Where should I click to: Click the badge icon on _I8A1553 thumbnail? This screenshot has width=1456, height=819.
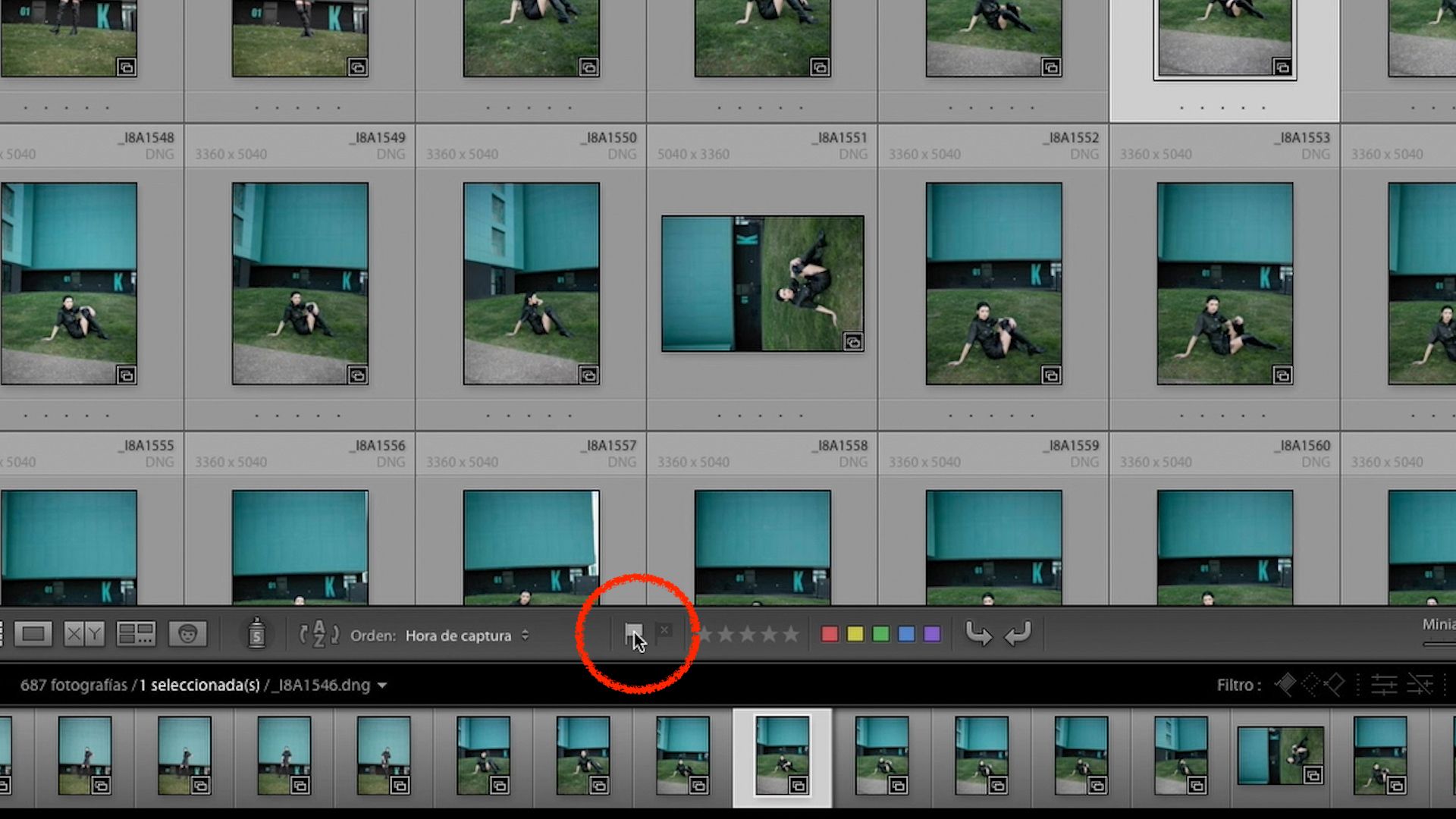point(1282,375)
